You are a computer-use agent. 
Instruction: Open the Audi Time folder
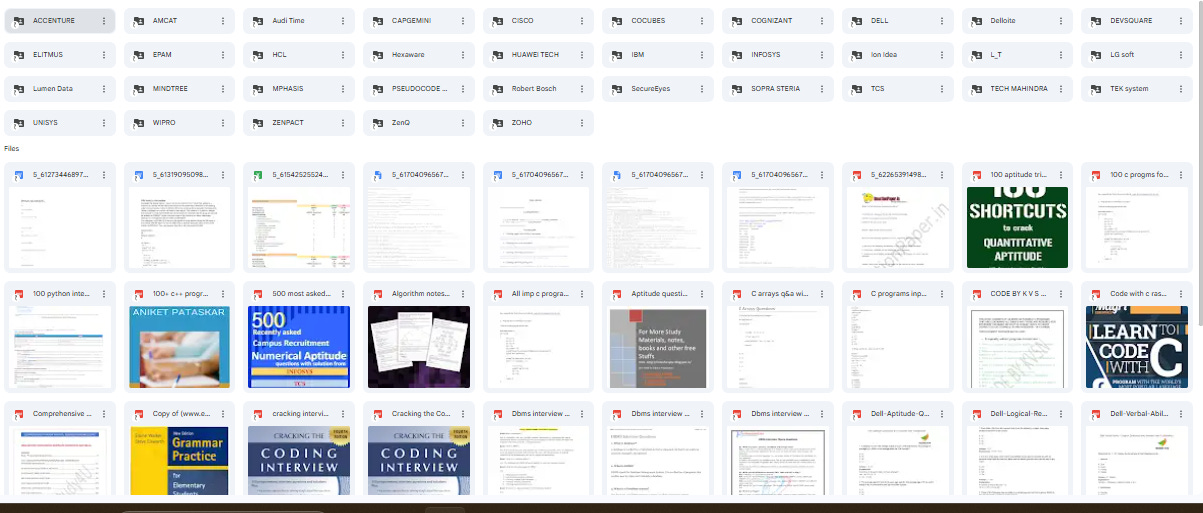coord(299,20)
